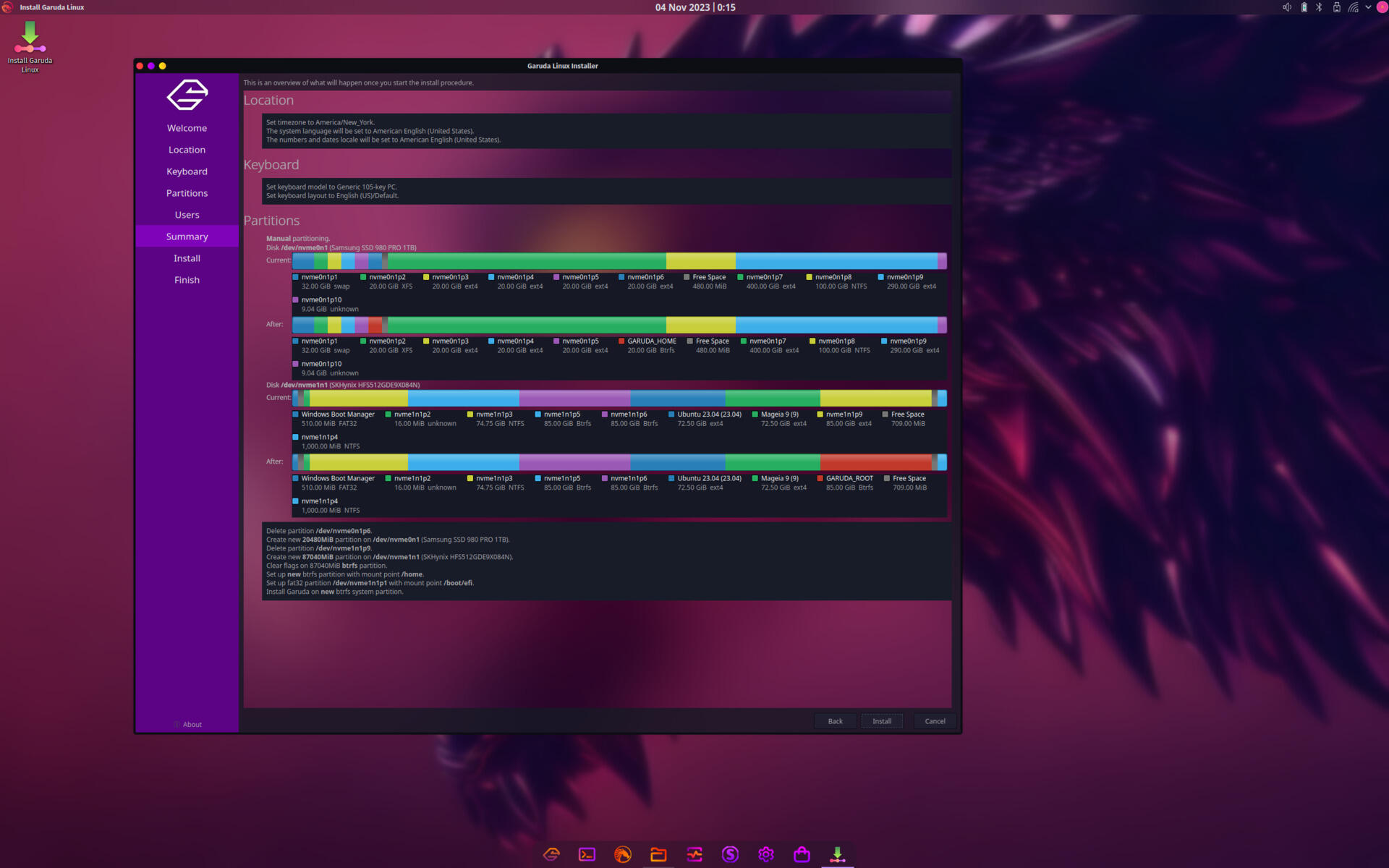Open system settings gear in the dock
Image resolution: width=1389 pixels, height=868 pixels.
click(766, 854)
